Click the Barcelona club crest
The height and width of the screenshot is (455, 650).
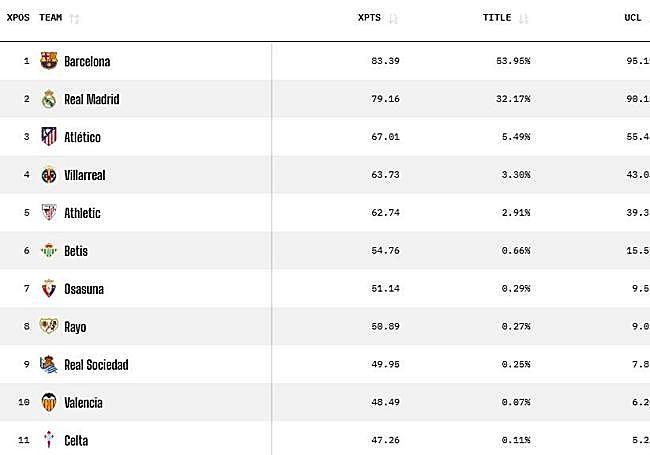pyautogui.click(x=49, y=61)
